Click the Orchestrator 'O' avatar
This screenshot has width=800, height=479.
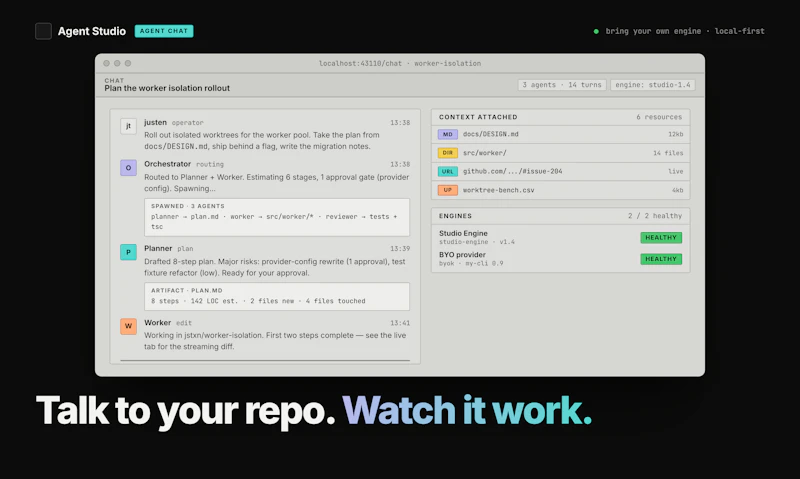128,167
